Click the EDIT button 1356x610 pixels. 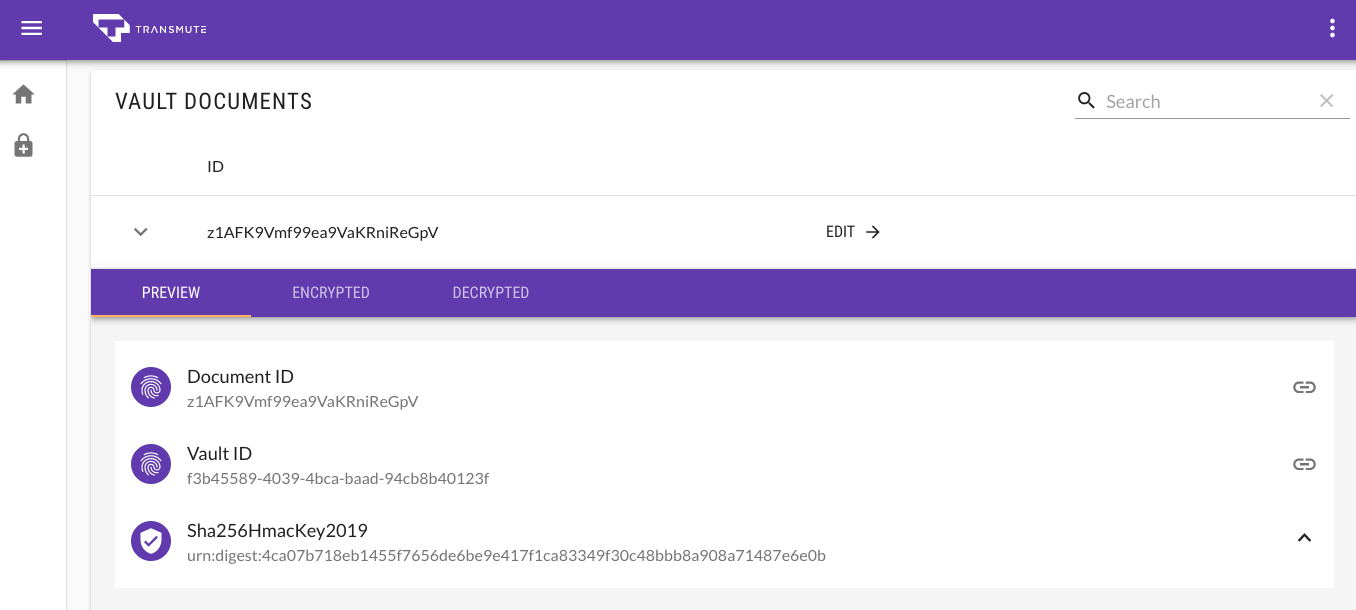click(x=853, y=232)
